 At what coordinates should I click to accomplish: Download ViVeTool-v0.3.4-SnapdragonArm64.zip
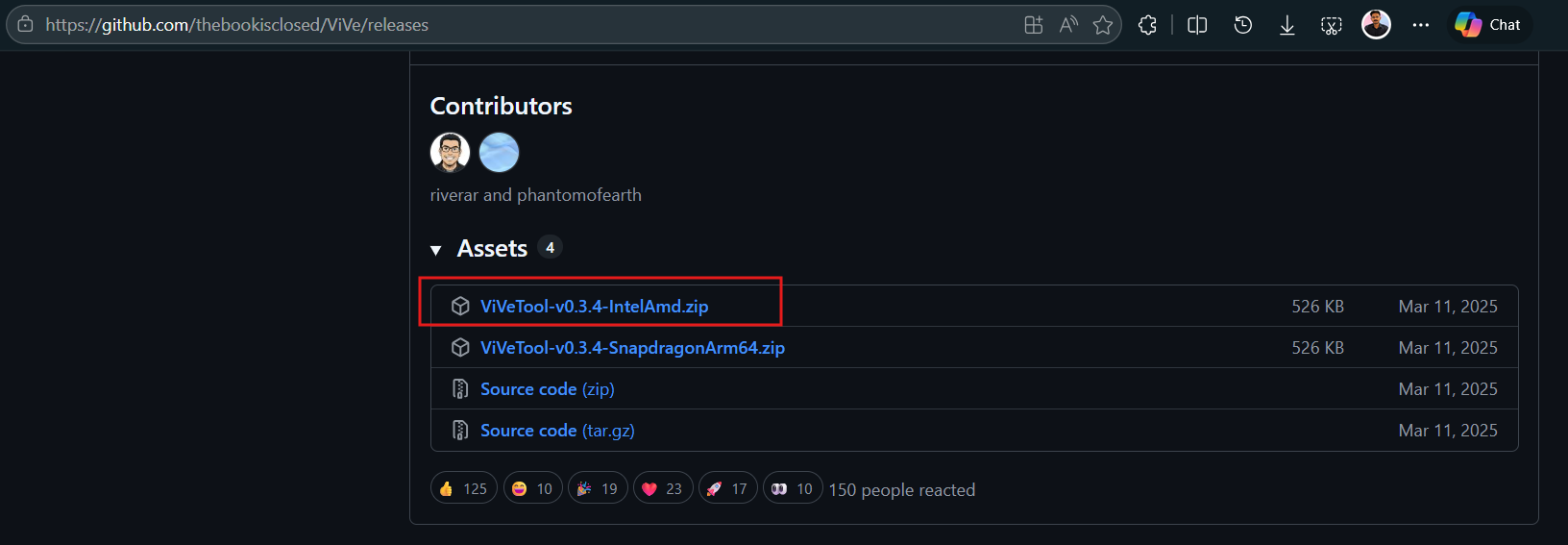[632, 348]
